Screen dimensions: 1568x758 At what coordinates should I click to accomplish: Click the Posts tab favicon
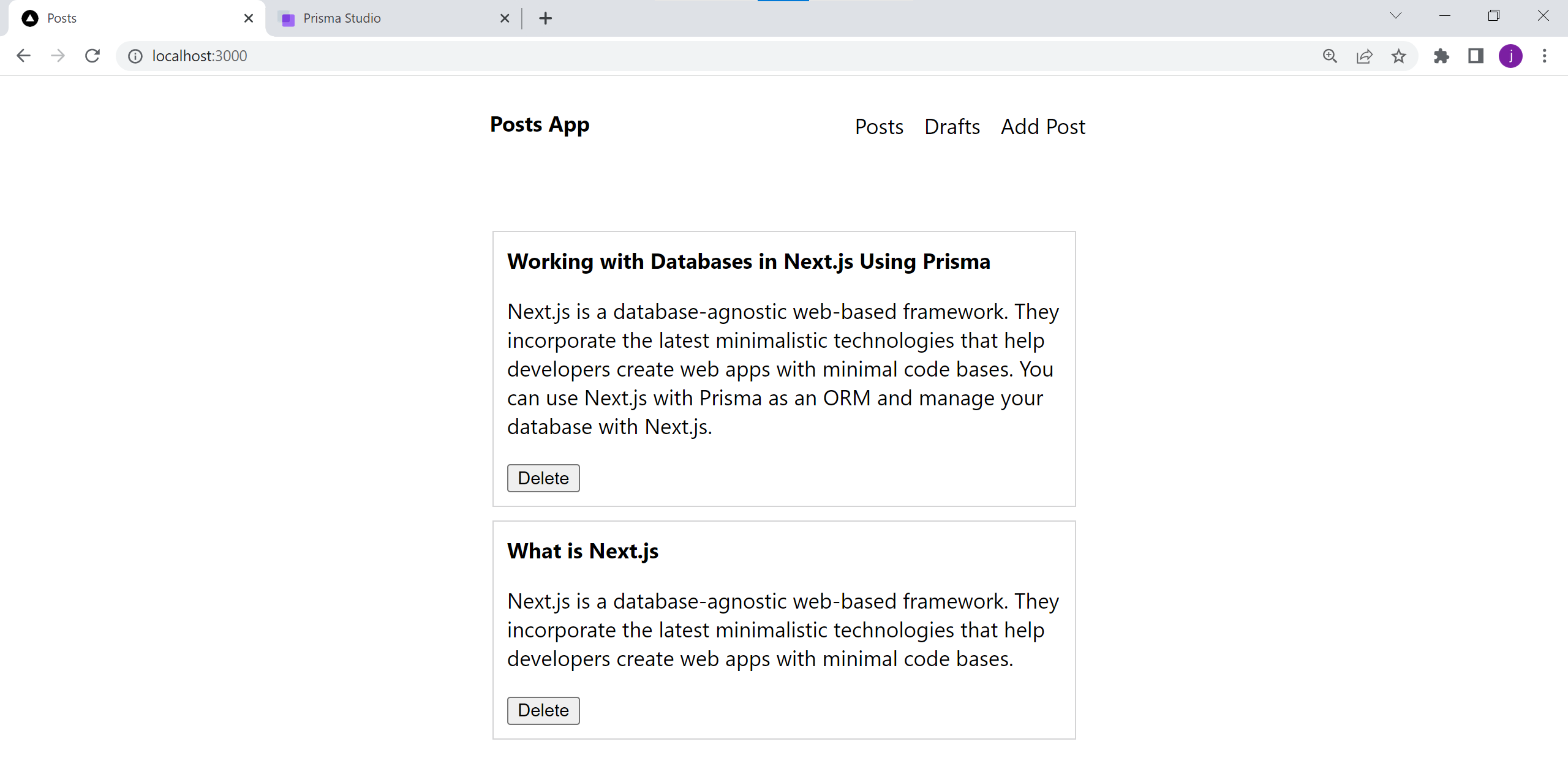tap(29, 18)
